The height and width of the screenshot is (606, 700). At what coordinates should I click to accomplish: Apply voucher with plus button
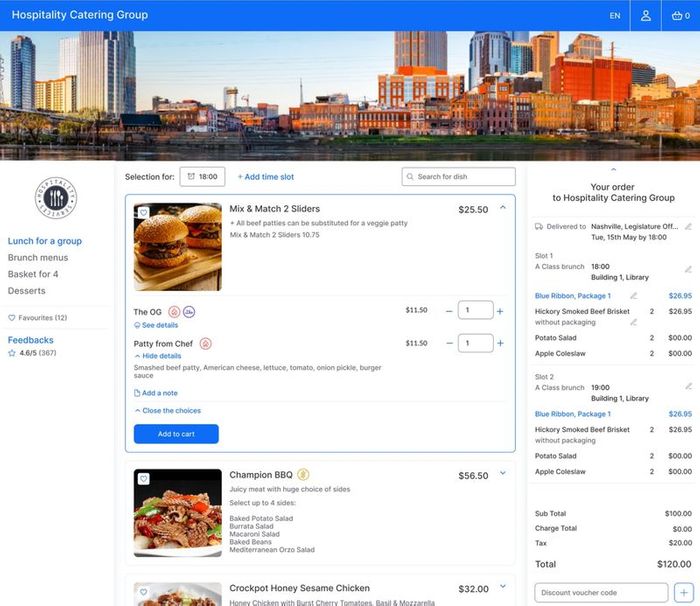pyautogui.click(x=683, y=593)
